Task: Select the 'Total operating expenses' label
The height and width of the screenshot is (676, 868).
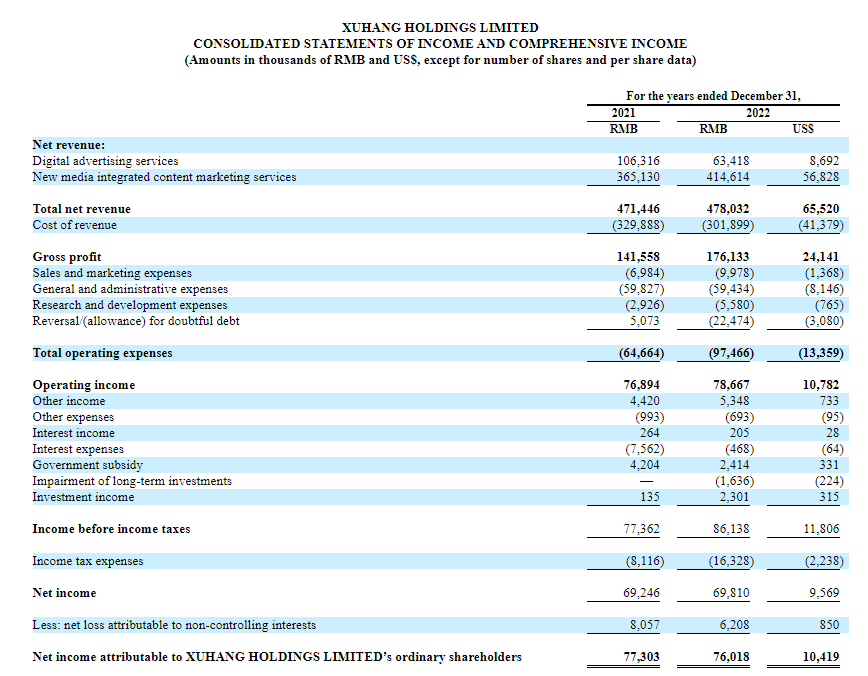Action: pos(102,353)
